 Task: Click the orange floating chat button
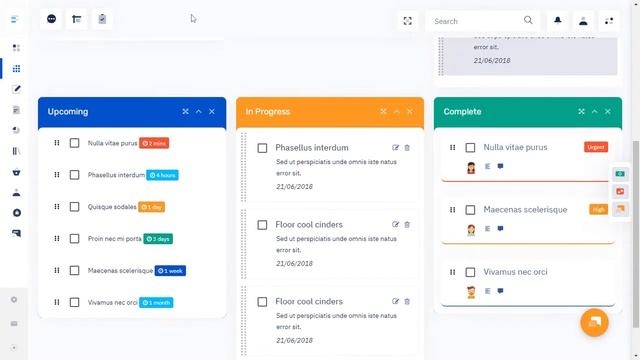point(594,322)
